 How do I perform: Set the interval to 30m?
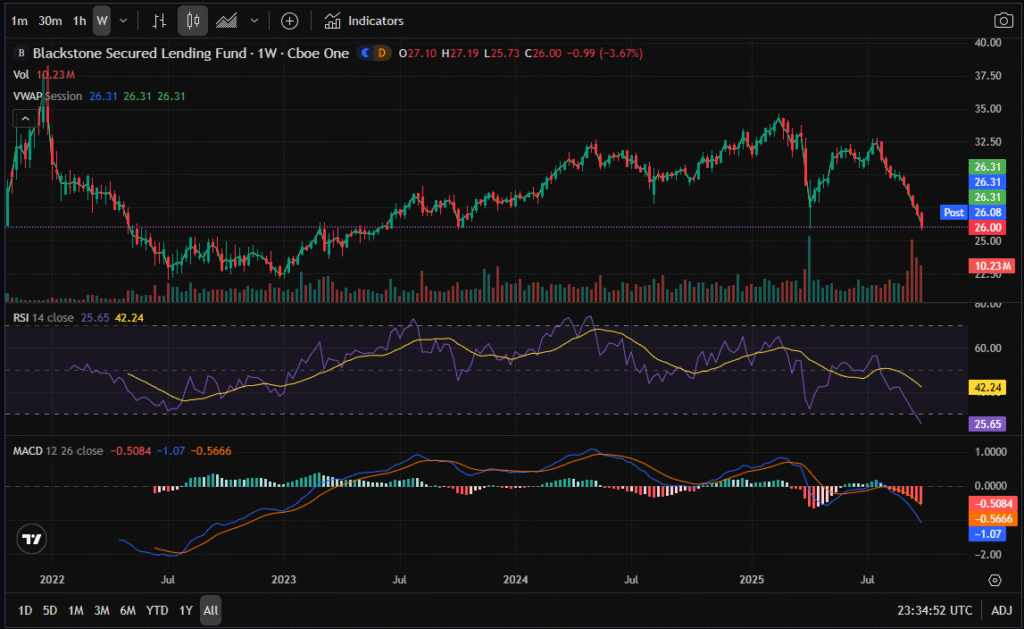coord(50,20)
